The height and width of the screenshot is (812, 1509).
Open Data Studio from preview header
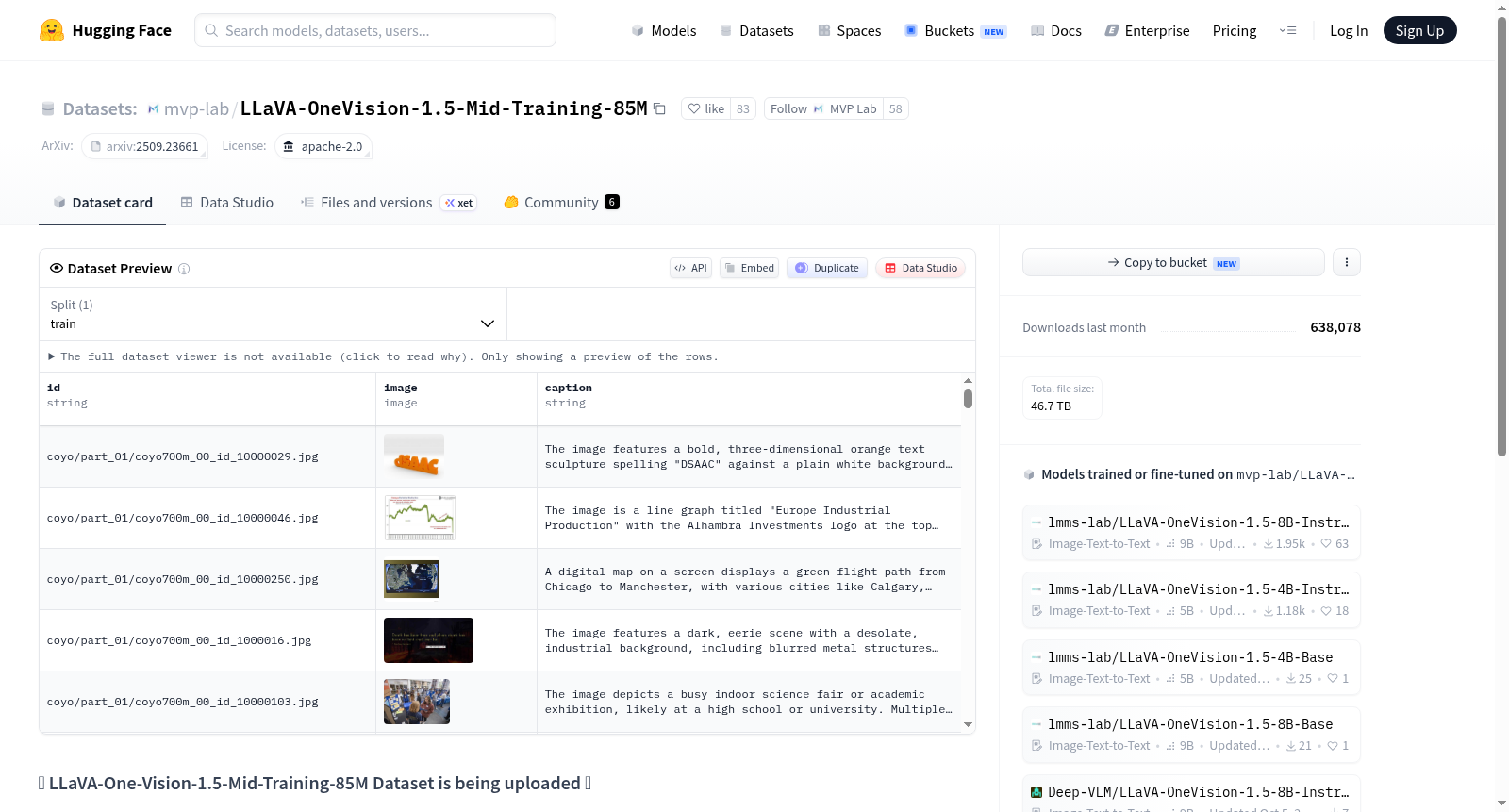[920, 268]
